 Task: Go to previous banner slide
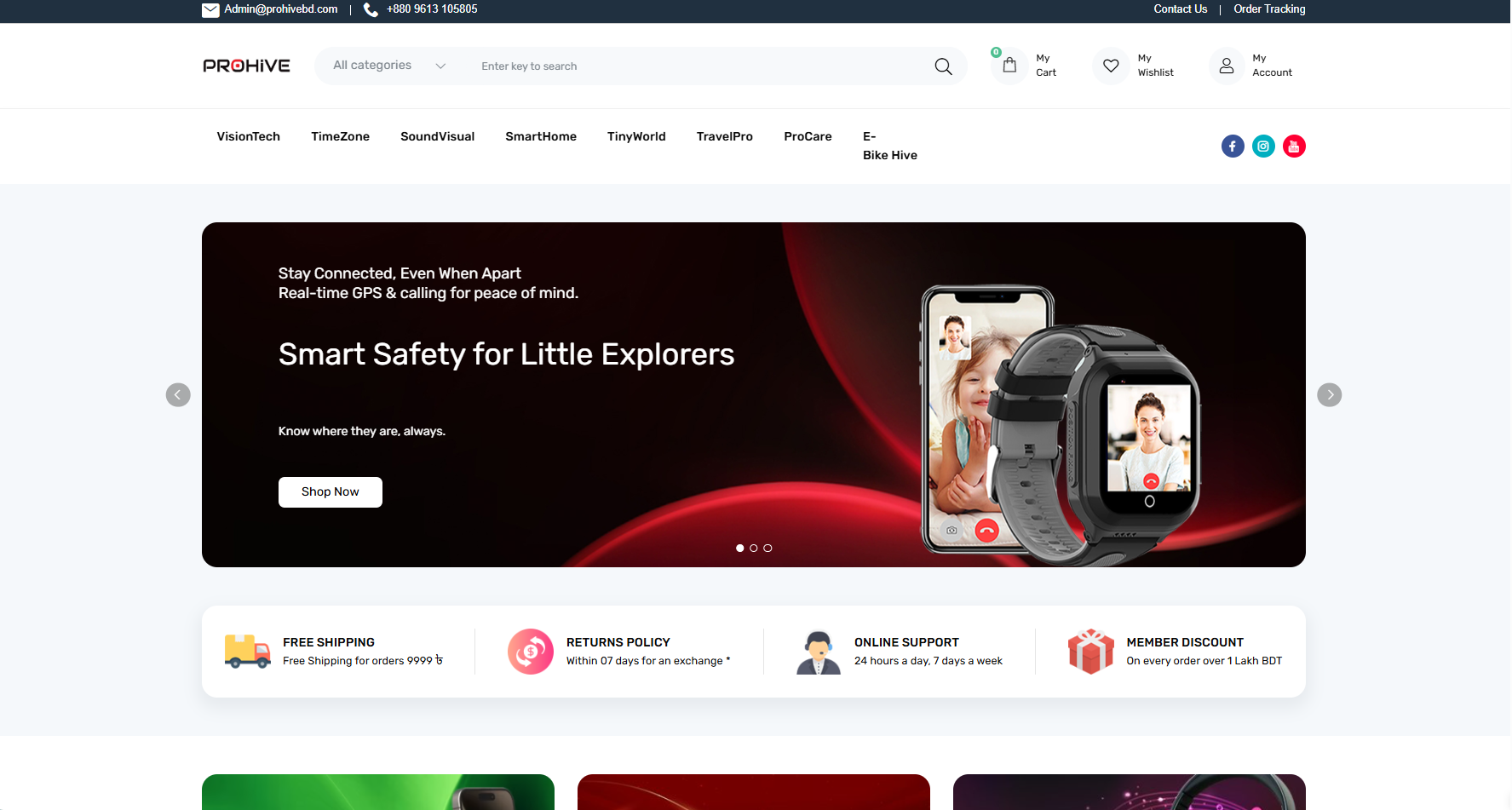(178, 395)
